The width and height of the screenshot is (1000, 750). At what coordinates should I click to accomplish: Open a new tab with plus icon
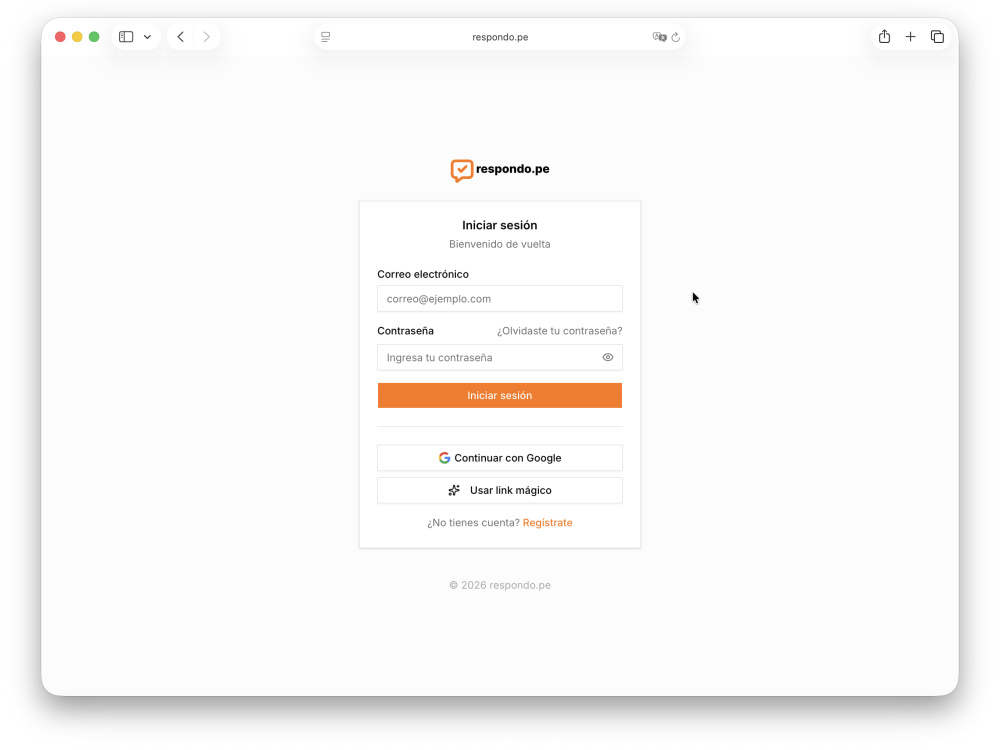[x=911, y=37]
